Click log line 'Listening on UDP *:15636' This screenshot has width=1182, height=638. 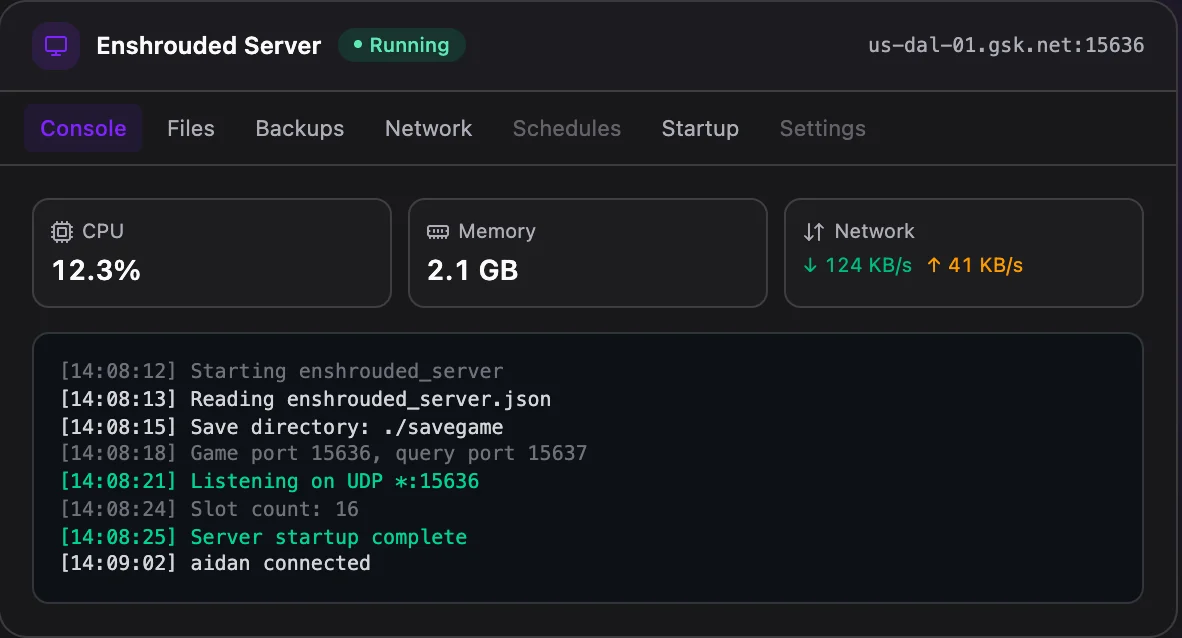pyautogui.click(x=270, y=481)
